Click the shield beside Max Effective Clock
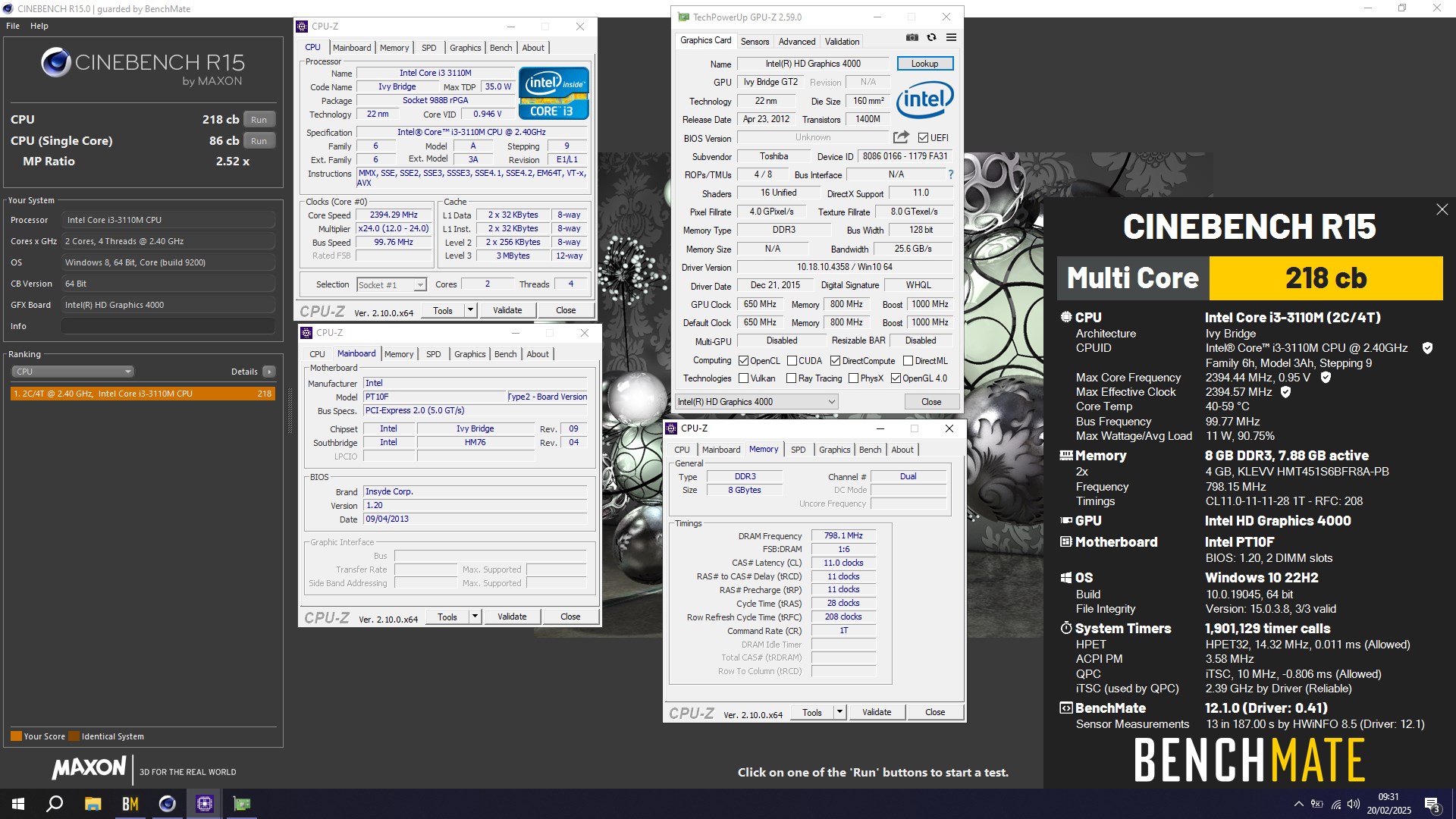This screenshot has height=819, width=1456. pyautogui.click(x=1285, y=392)
